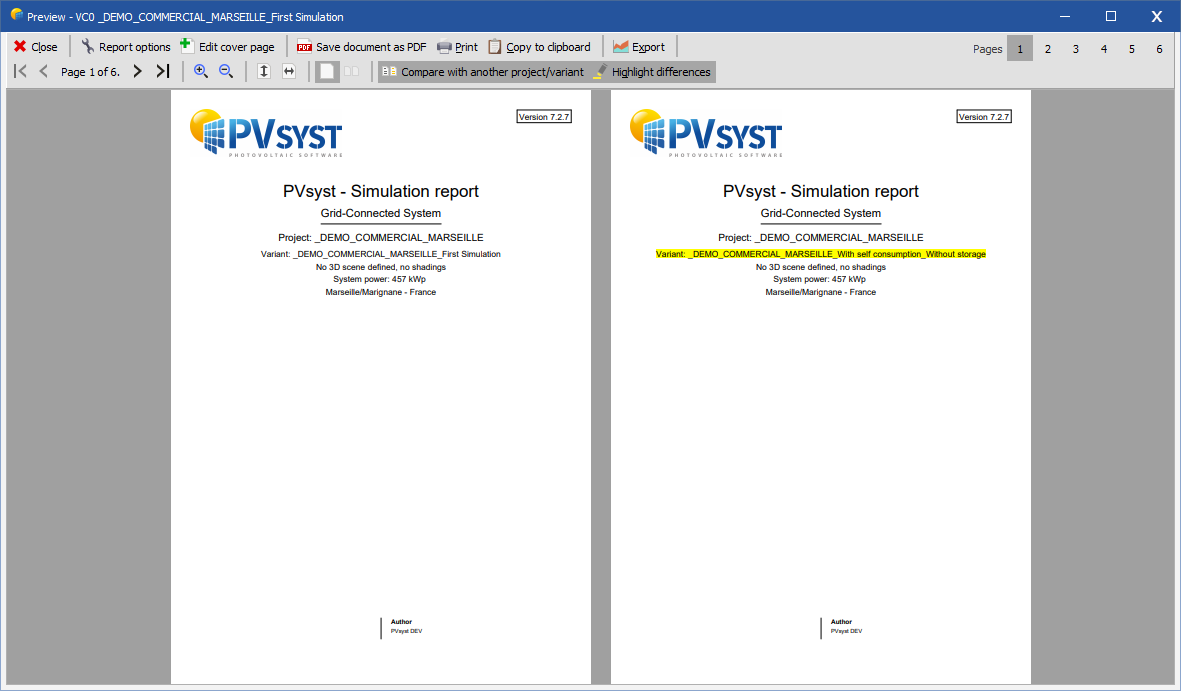
Task: Export the report
Action: coord(639,47)
